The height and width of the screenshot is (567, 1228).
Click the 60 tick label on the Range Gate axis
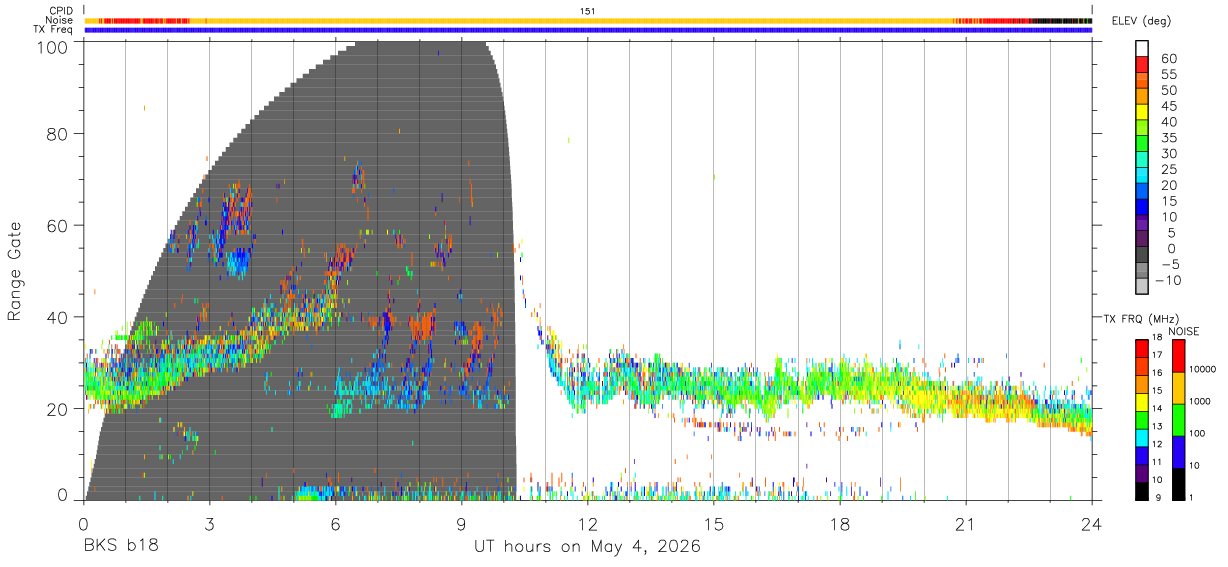[x=58, y=226]
